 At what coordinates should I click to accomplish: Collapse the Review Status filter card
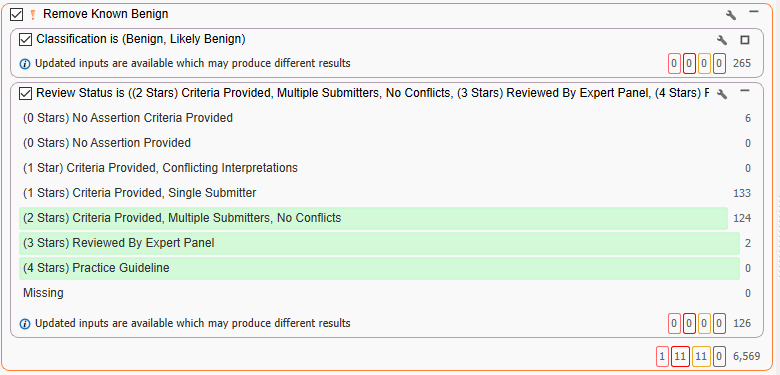point(744,91)
